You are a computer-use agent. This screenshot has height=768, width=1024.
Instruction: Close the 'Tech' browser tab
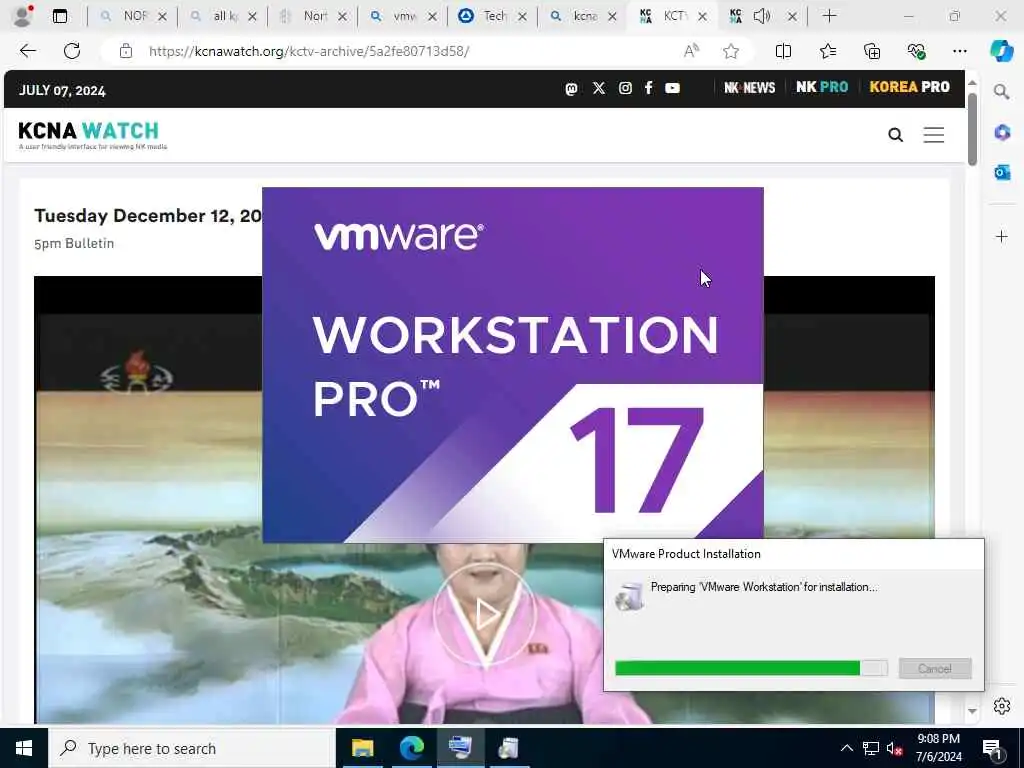click(522, 16)
